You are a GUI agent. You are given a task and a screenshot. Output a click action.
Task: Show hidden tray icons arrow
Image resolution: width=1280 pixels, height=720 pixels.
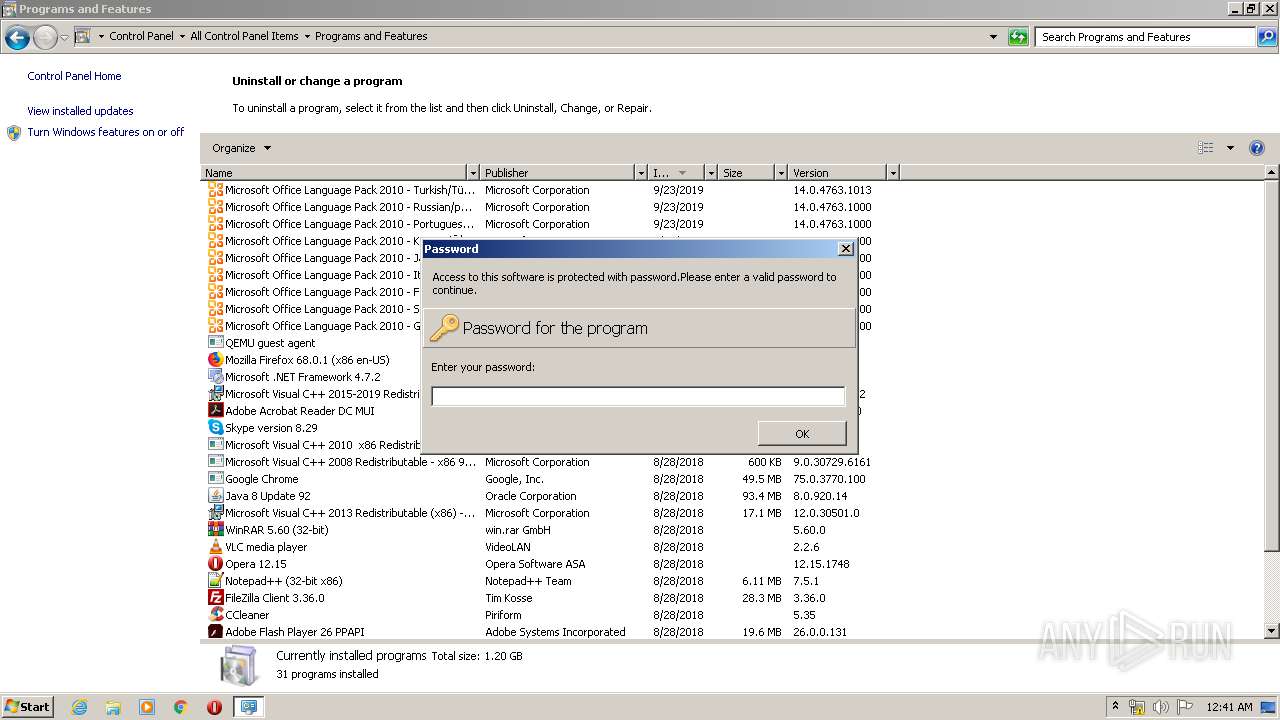(1115, 707)
